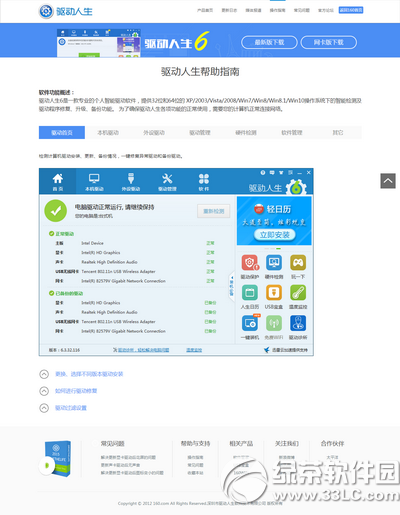Click the banner thumbnail of the app window
This screenshot has width=400, height=515.
tap(99, 43)
